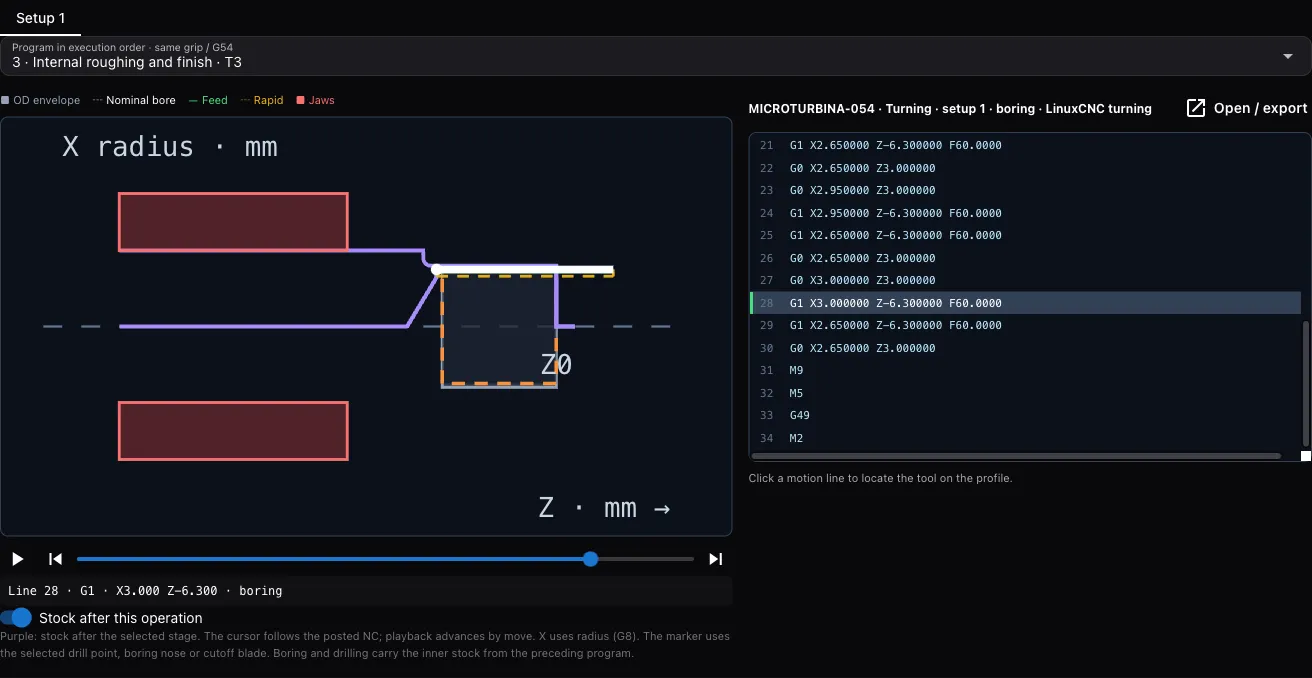The width and height of the screenshot is (1312, 678).
Task: Skip to the last move icon
Action: pyautogui.click(x=715, y=559)
